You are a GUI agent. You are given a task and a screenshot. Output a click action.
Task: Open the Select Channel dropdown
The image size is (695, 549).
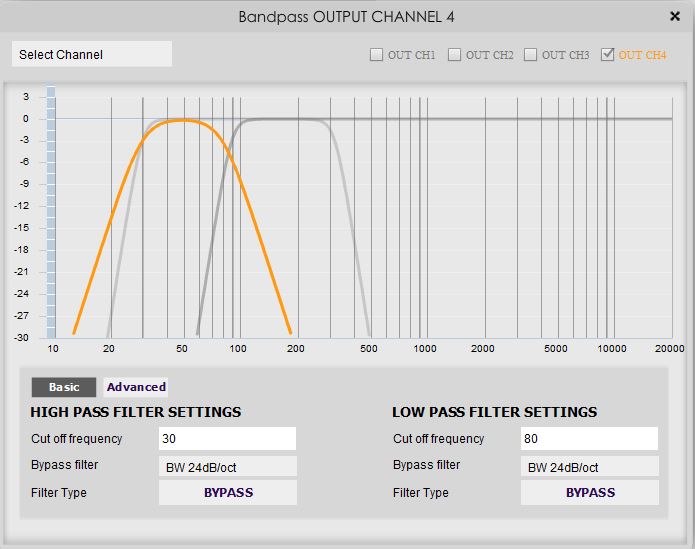click(x=92, y=54)
